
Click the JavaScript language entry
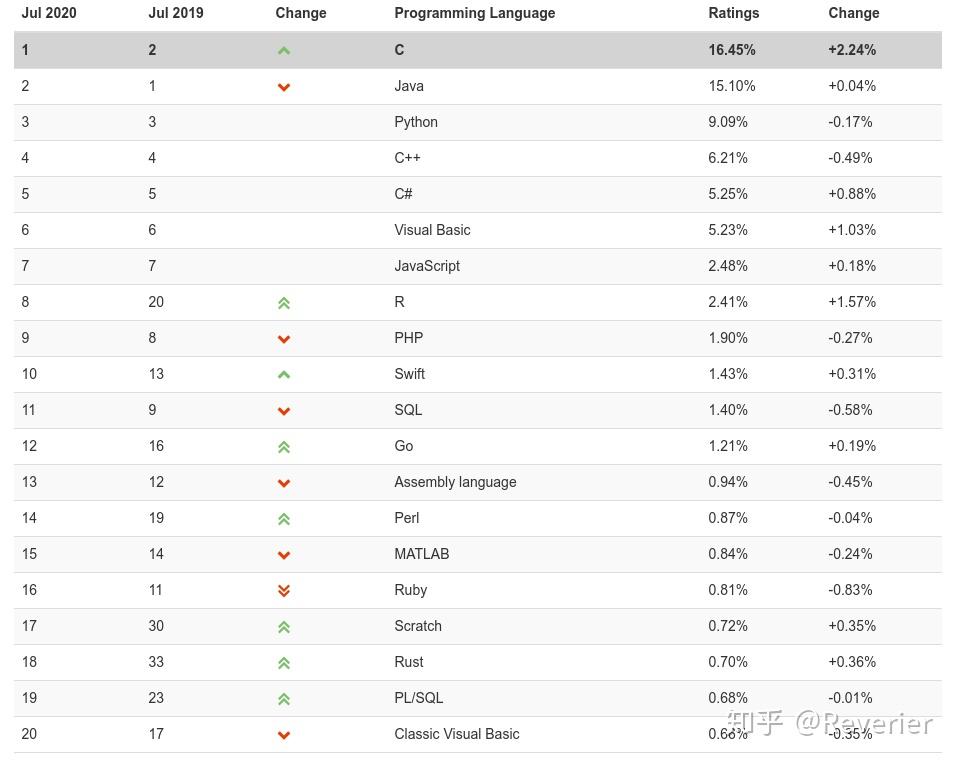pos(427,266)
